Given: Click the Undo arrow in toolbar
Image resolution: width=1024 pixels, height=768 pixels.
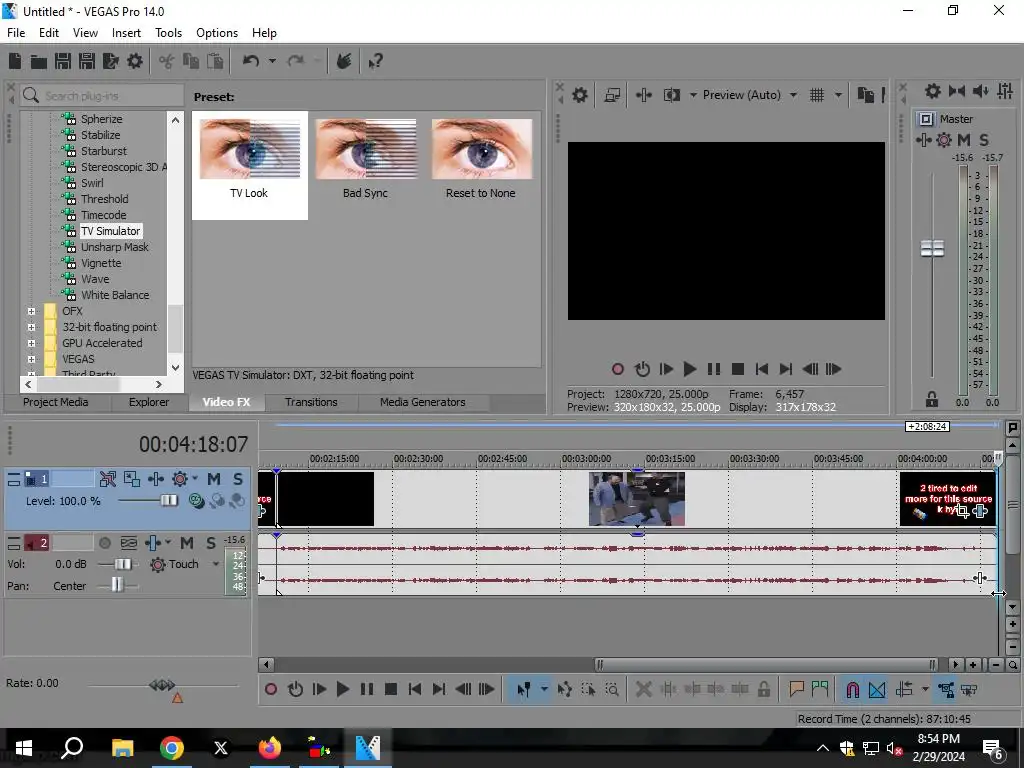Looking at the screenshot, I should tap(251, 61).
